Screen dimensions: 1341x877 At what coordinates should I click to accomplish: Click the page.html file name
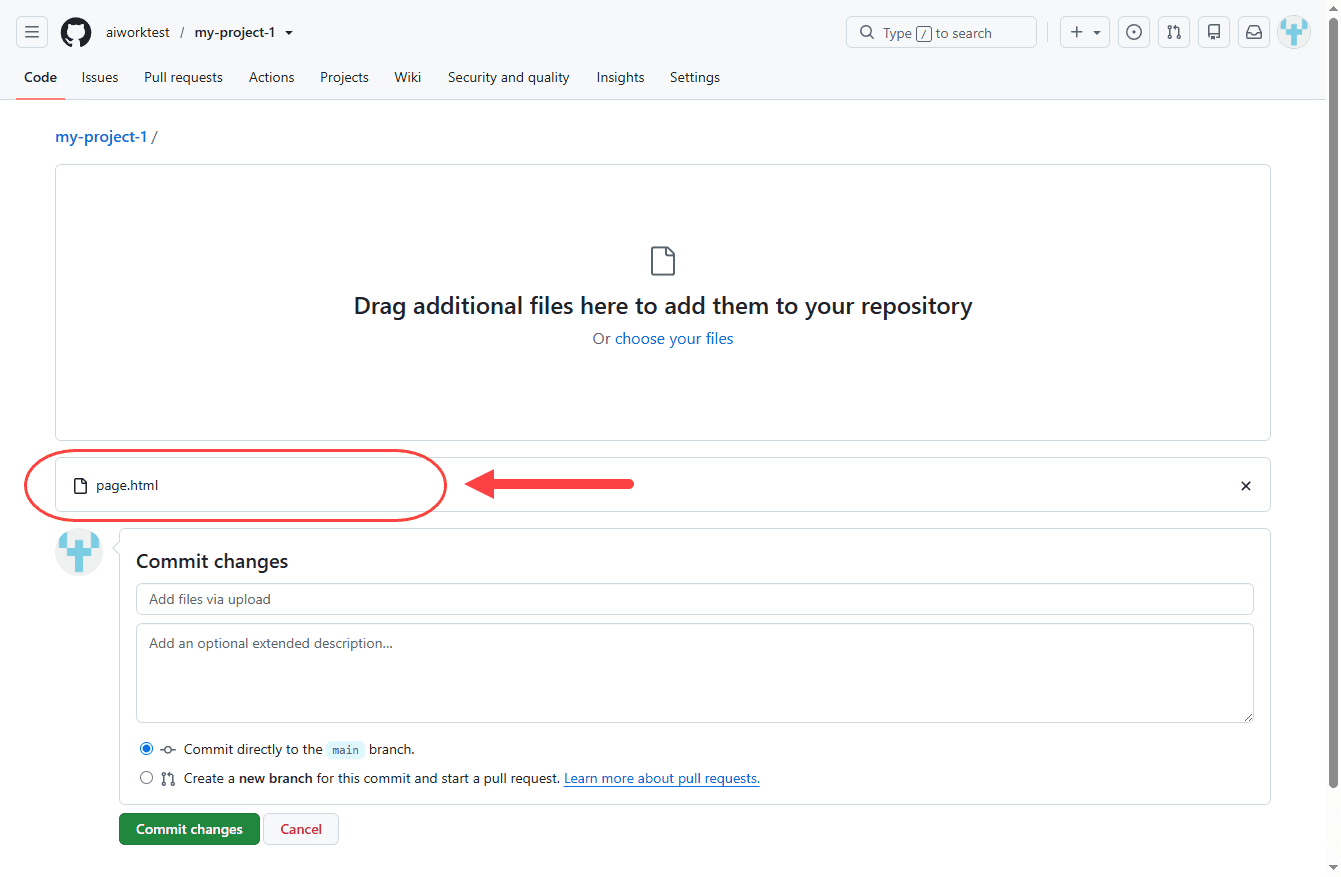127,486
